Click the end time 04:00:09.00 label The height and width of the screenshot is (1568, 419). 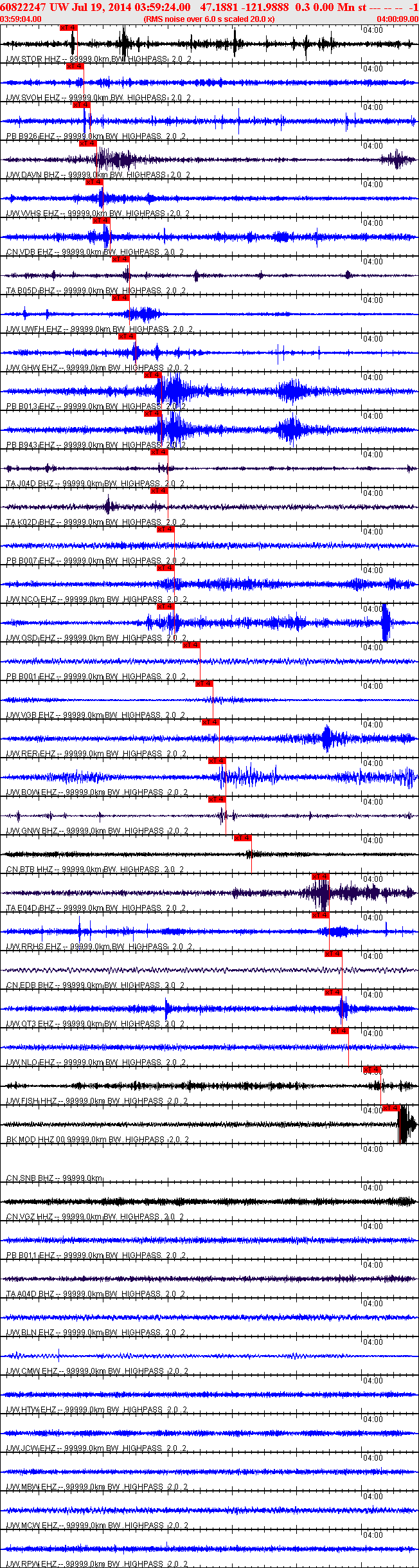(x=397, y=19)
